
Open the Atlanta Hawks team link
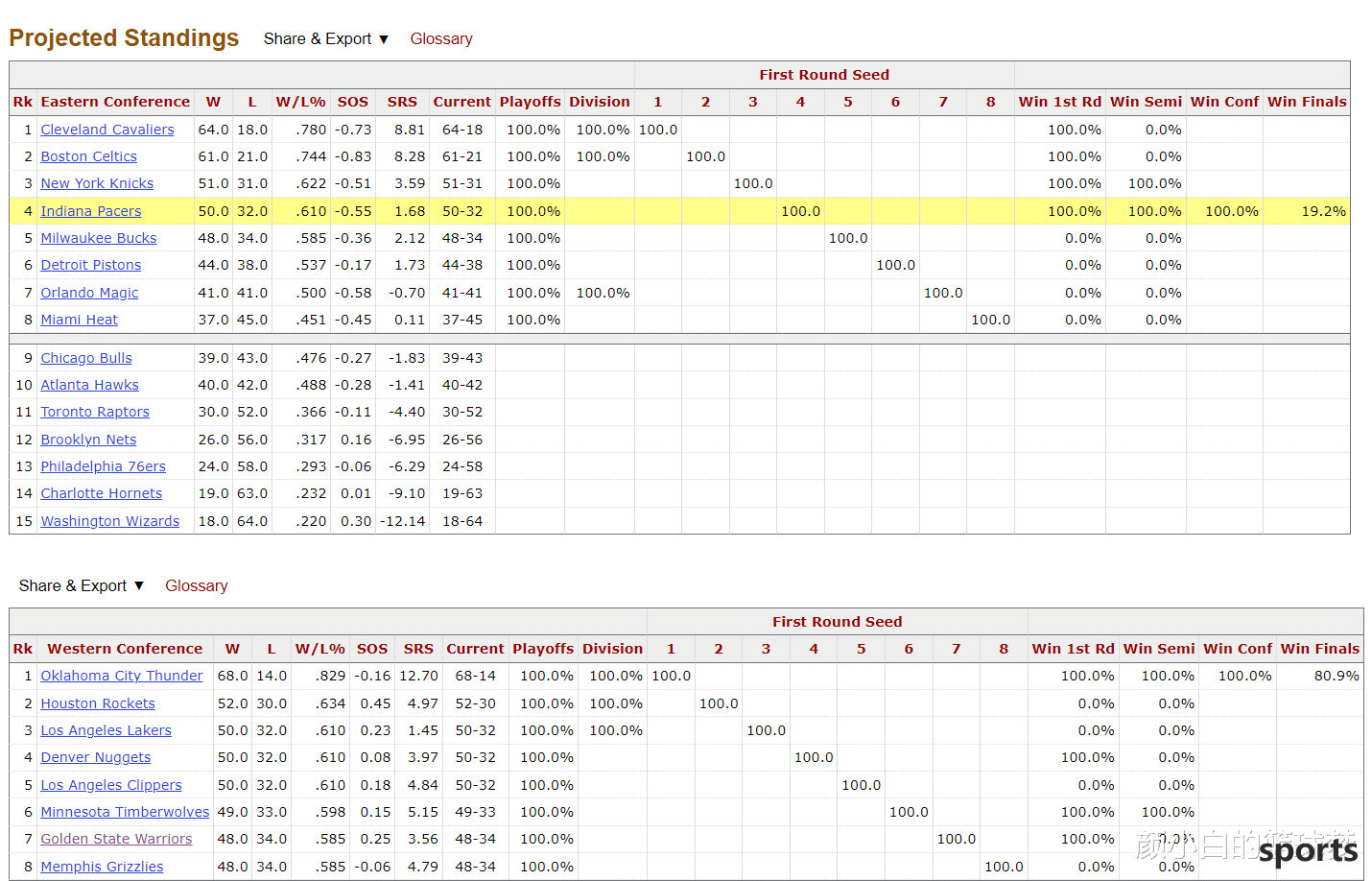pos(89,385)
